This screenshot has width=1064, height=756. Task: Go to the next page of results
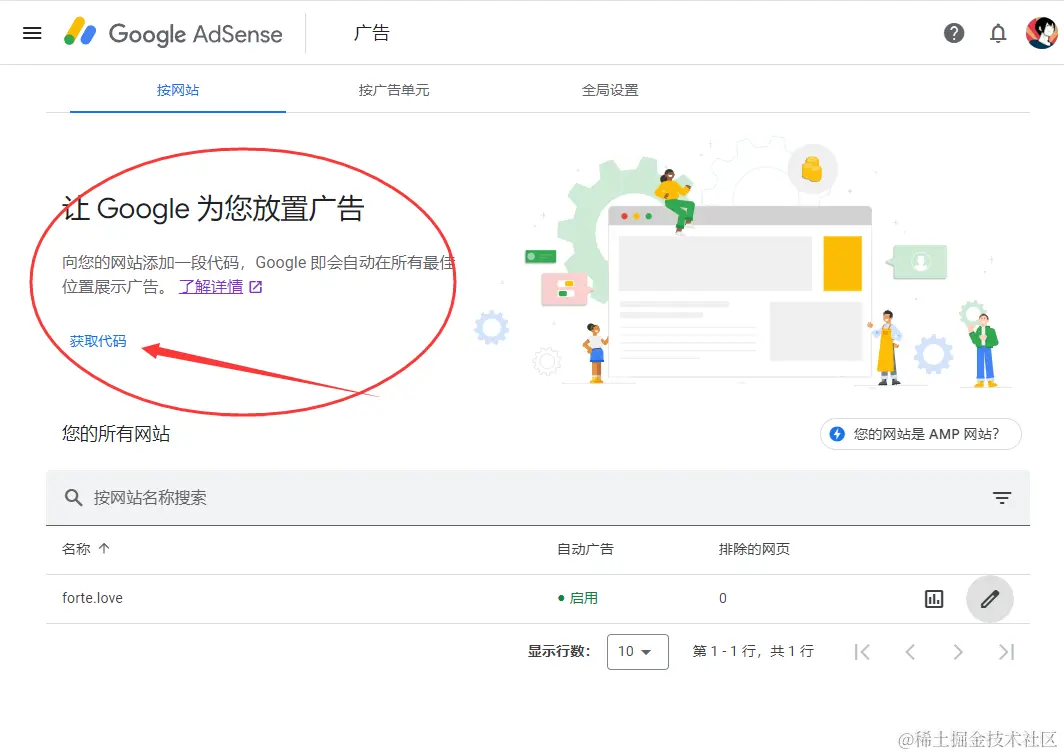[957, 652]
